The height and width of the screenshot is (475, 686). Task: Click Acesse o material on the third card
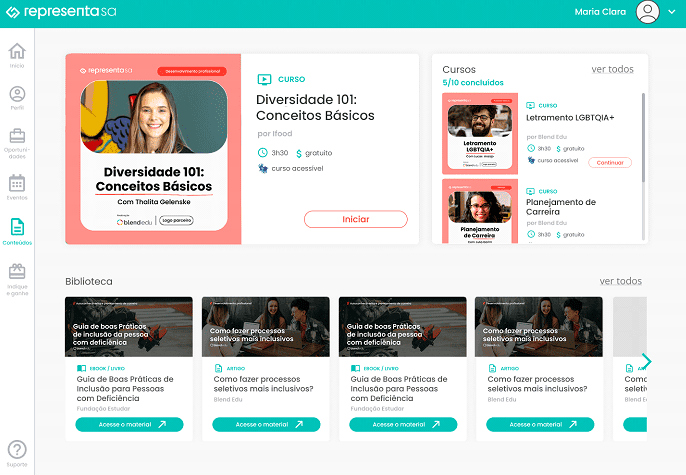tap(403, 425)
